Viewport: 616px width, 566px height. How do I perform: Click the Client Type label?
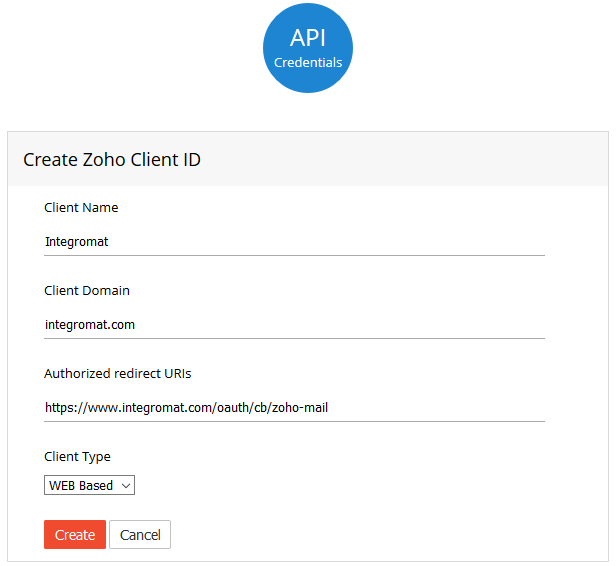(x=77, y=457)
